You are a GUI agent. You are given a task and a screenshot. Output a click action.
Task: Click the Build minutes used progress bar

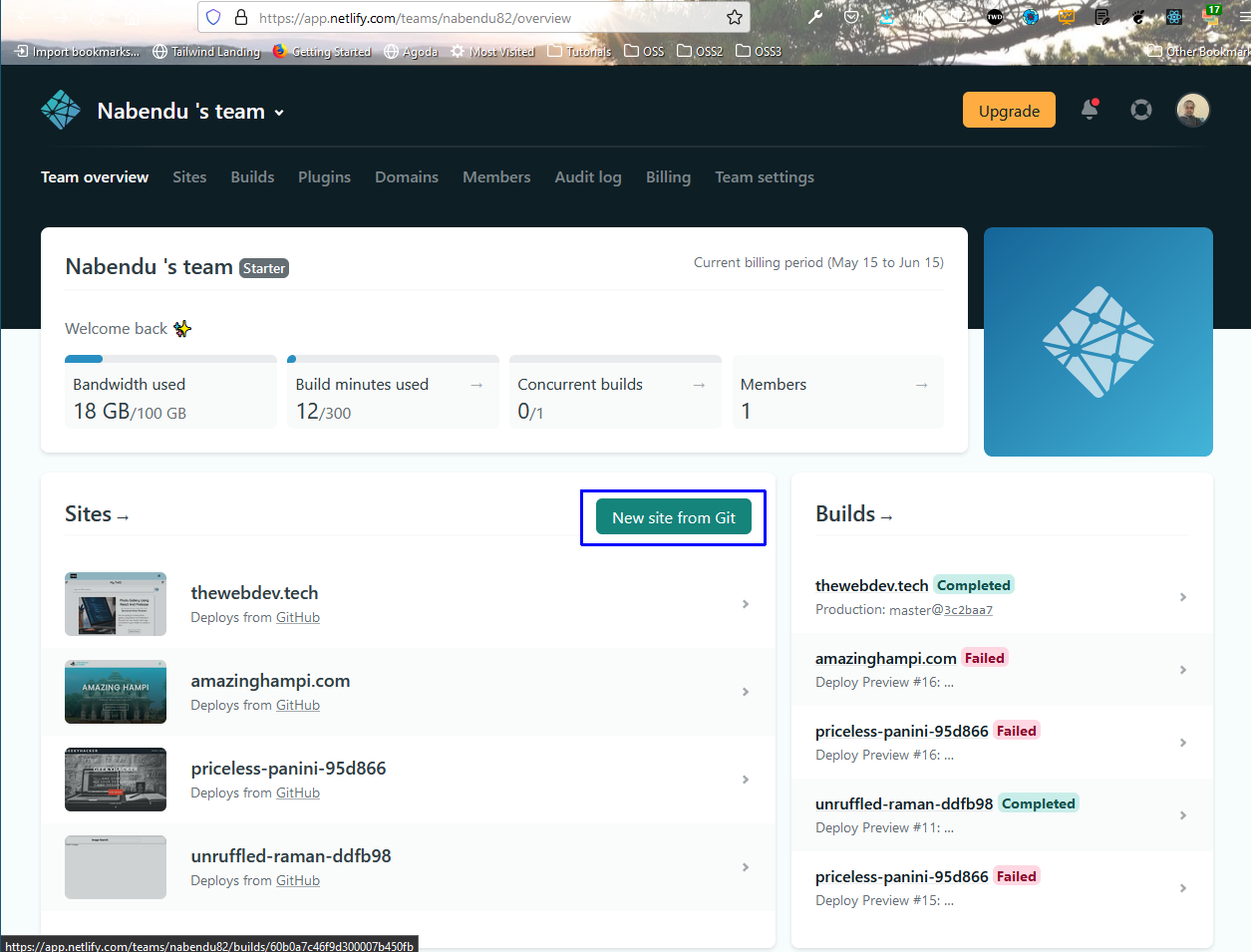[393, 359]
